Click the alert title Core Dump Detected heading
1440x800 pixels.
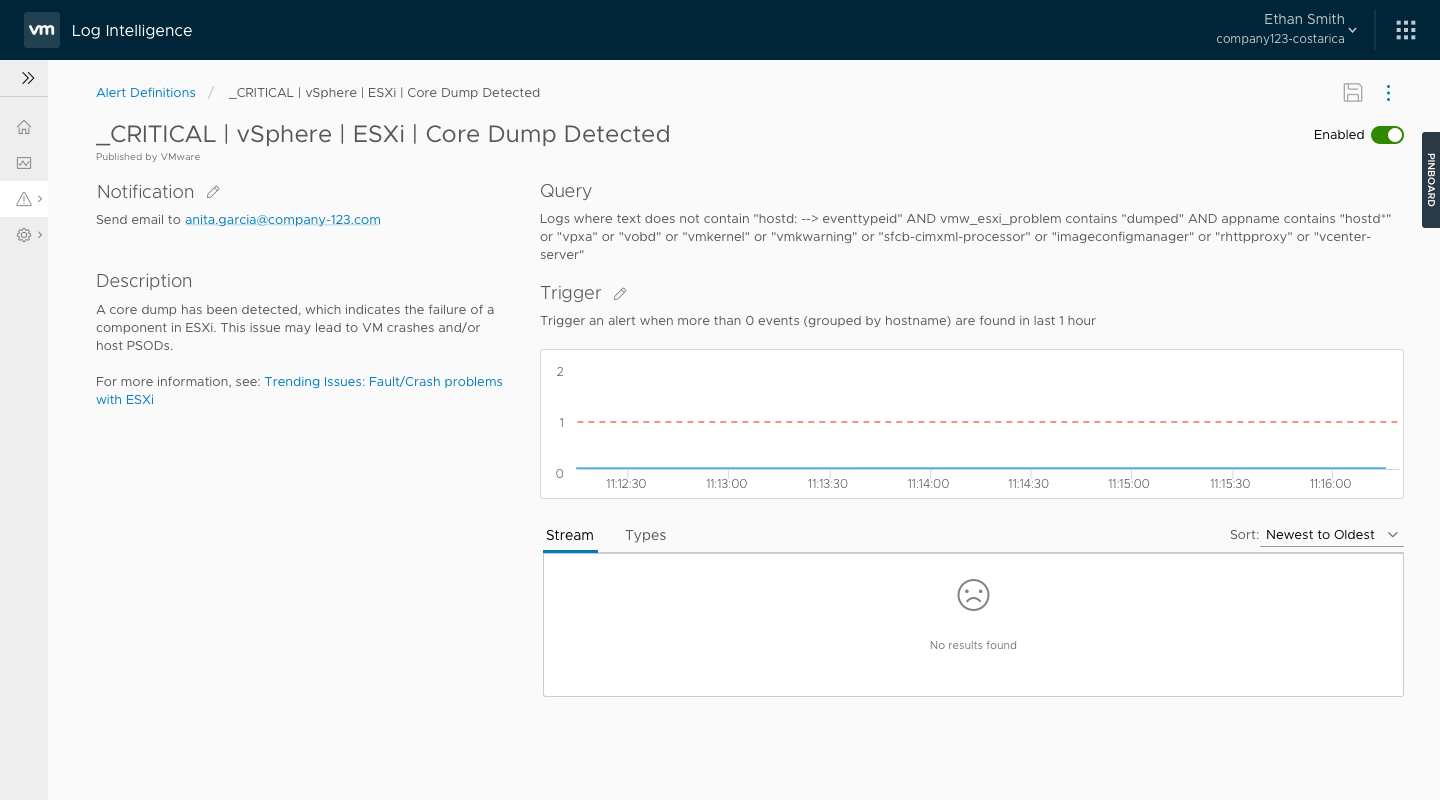(x=383, y=134)
